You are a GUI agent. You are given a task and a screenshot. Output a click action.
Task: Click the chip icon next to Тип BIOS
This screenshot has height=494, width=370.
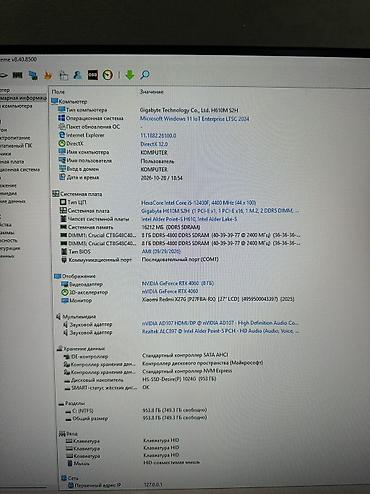pyautogui.click(x=64, y=251)
